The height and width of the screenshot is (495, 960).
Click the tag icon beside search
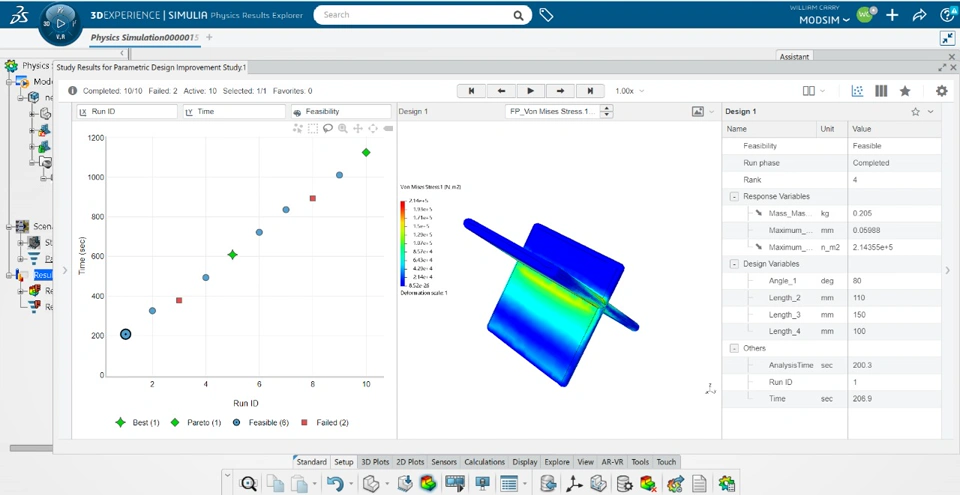click(x=546, y=15)
